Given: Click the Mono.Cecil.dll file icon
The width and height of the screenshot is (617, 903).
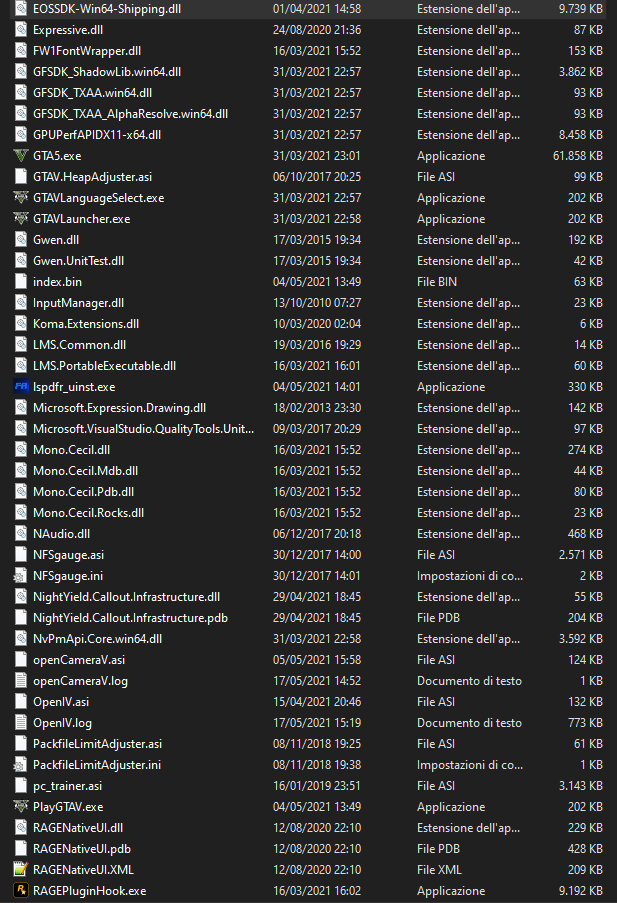Looking at the screenshot, I should coord(21,450).
